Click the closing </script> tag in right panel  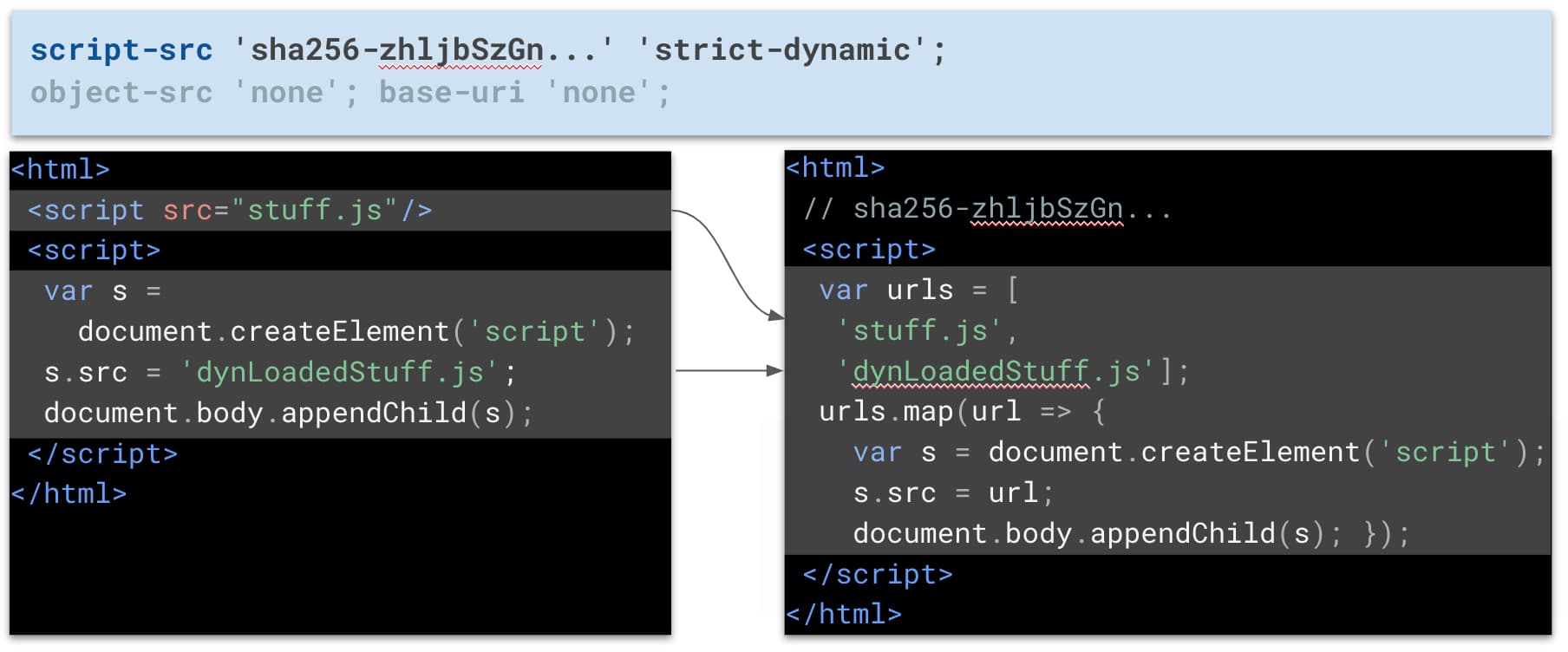pos(877,575)
